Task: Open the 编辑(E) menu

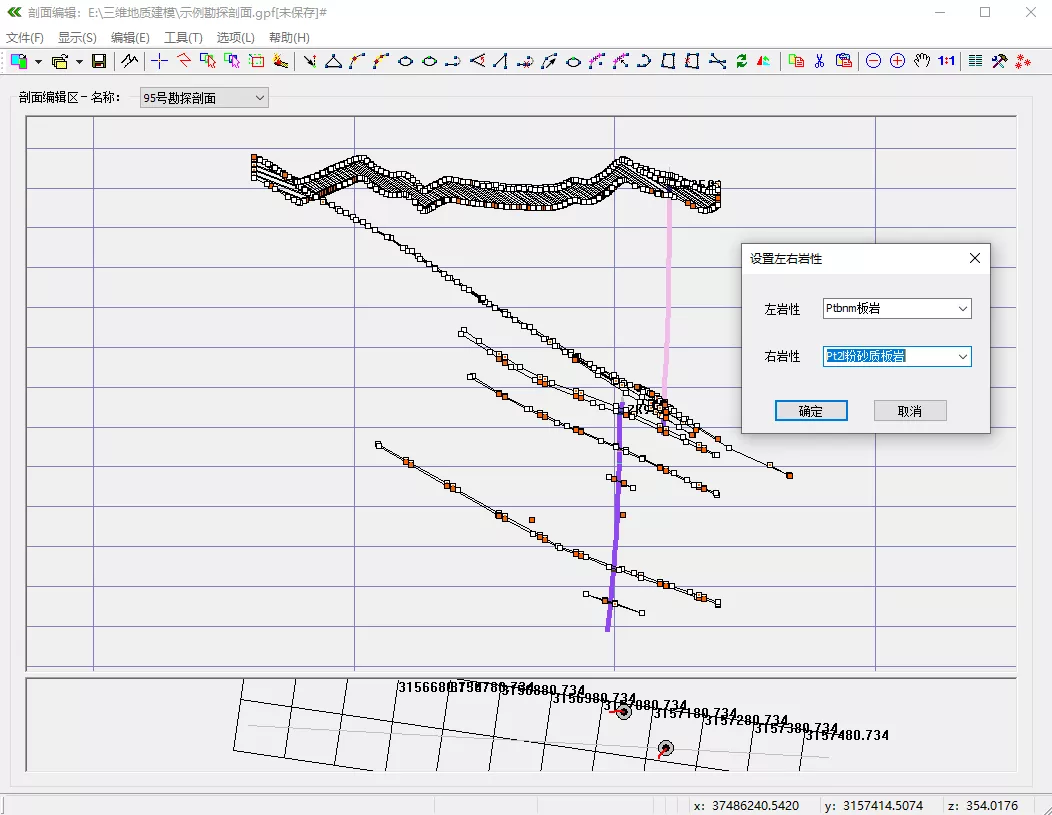Action: coord(130,38)
